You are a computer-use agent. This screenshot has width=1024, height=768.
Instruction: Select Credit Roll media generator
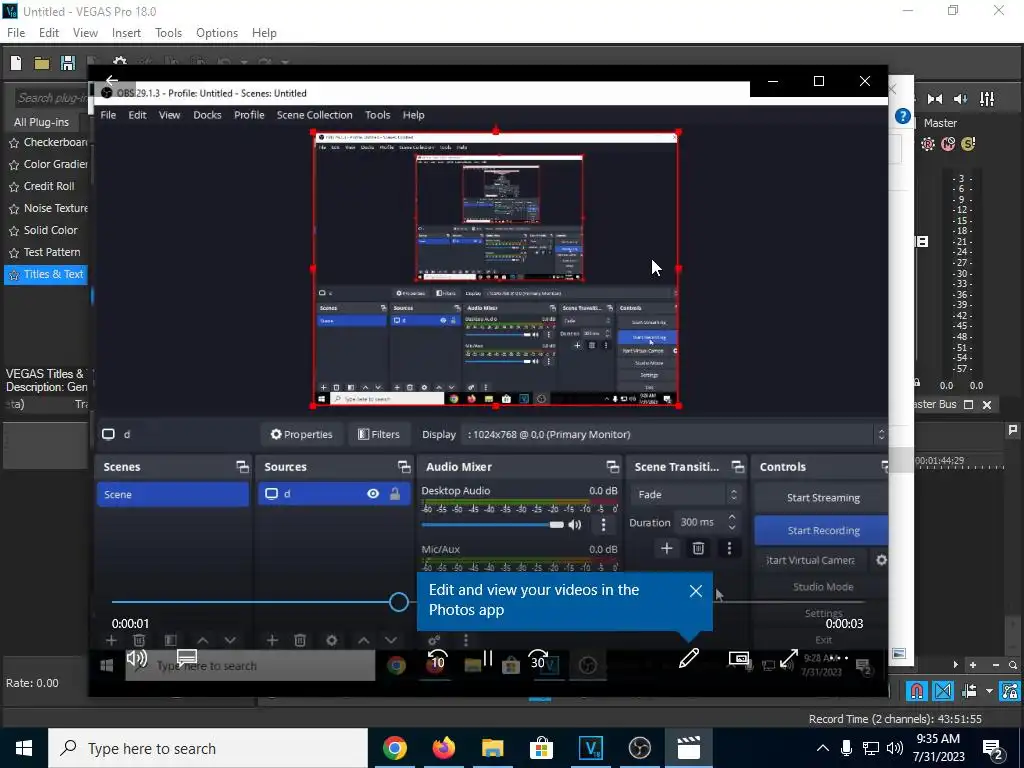(x=48, y=186)
